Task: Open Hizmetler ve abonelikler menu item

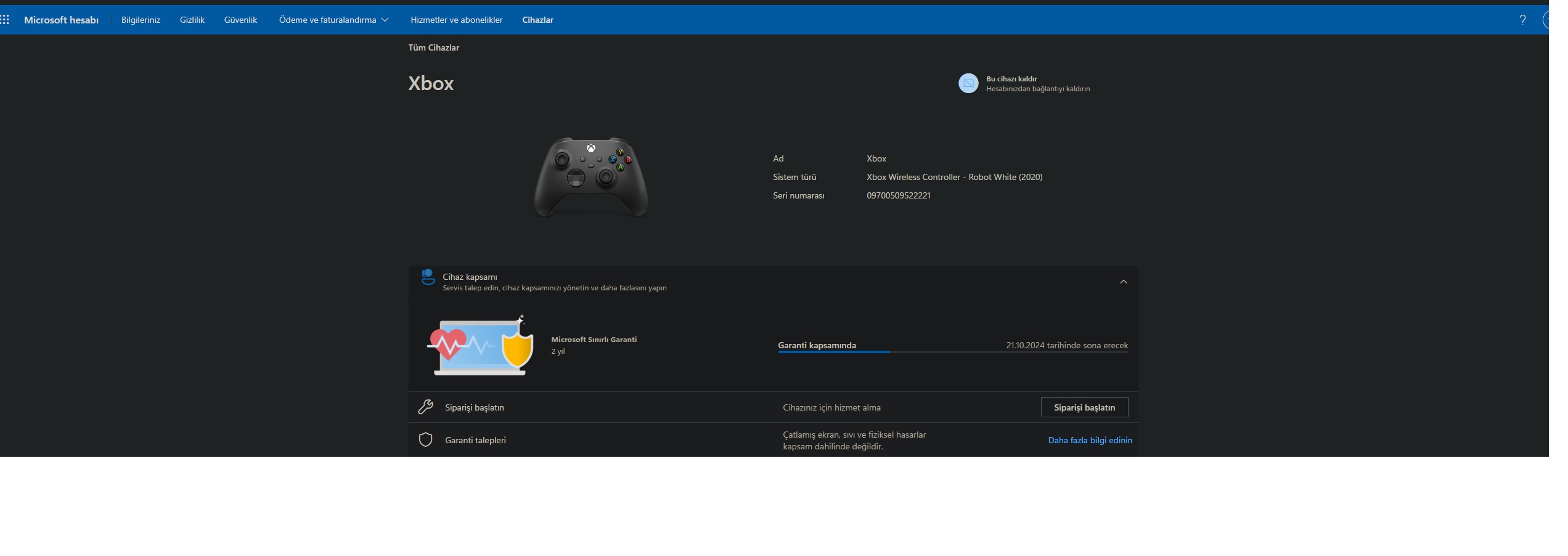Action: (x=456, y=20)
